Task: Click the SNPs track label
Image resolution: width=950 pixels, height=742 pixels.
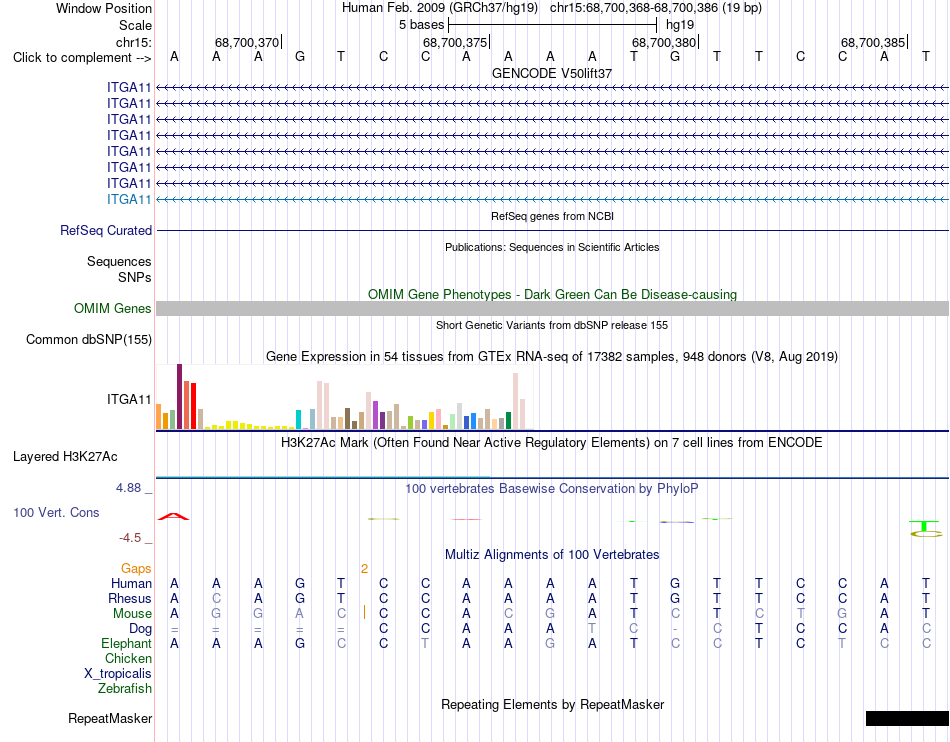Action: pyautogui.click(x=135, y=277)
